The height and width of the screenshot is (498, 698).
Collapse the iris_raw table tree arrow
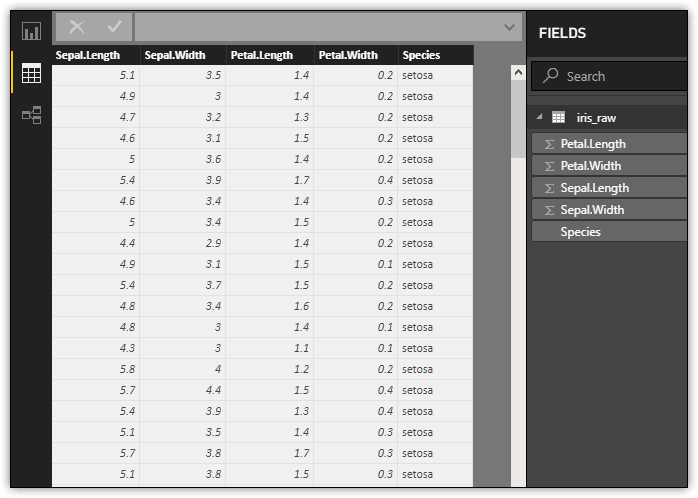coord(539,118)
